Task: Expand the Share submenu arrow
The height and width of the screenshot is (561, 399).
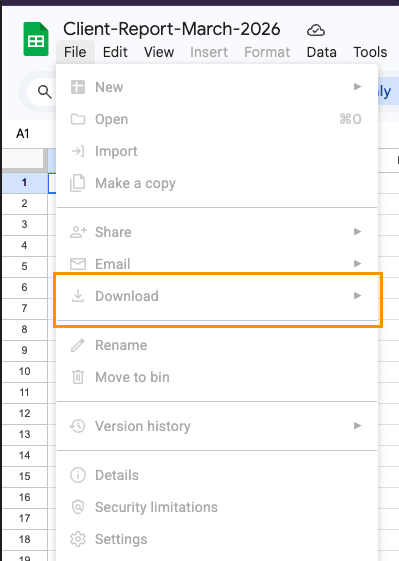Action: pos(357,232)
